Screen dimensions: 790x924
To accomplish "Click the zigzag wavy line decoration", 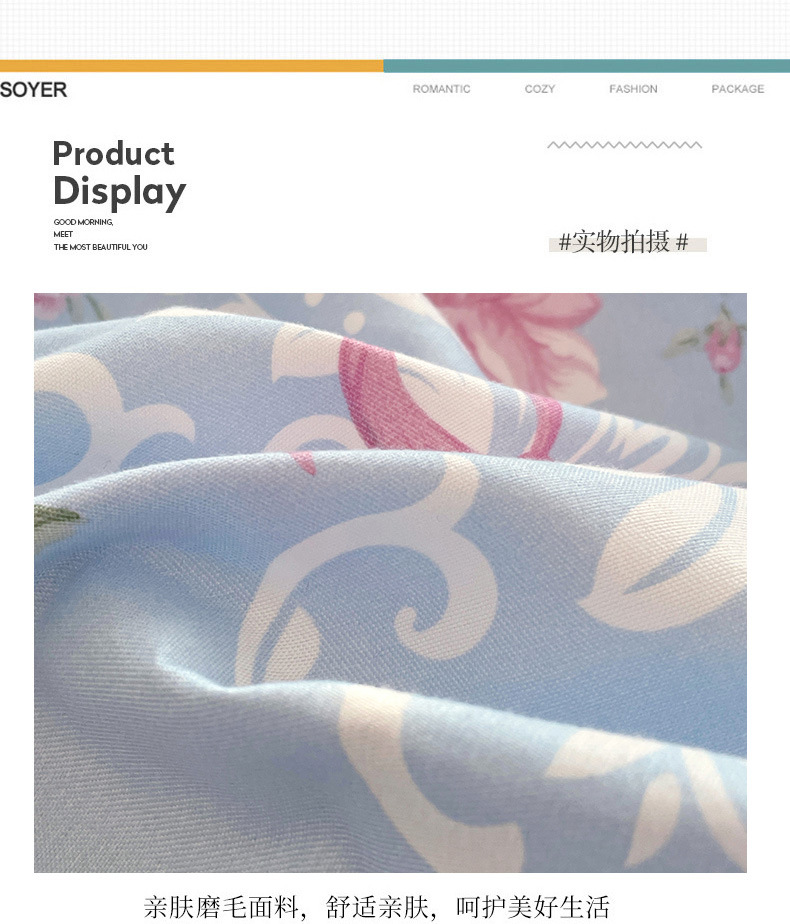I will tap(624, 145).
